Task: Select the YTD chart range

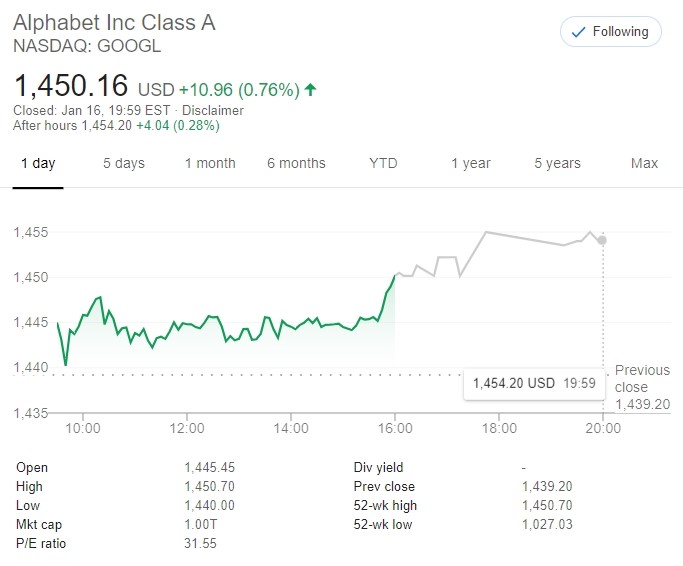Action: (383, 163)
